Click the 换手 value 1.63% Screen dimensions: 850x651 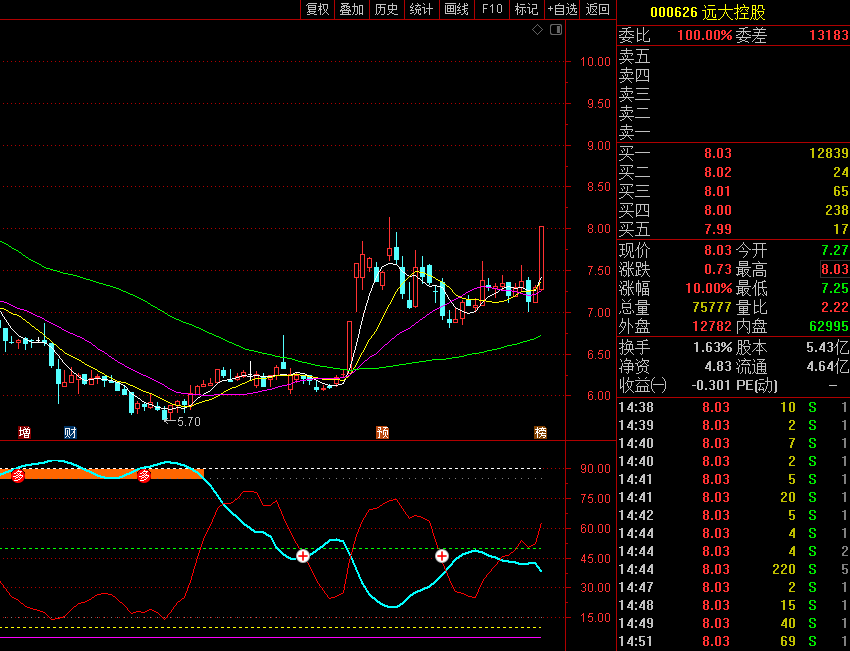[713, 347]
